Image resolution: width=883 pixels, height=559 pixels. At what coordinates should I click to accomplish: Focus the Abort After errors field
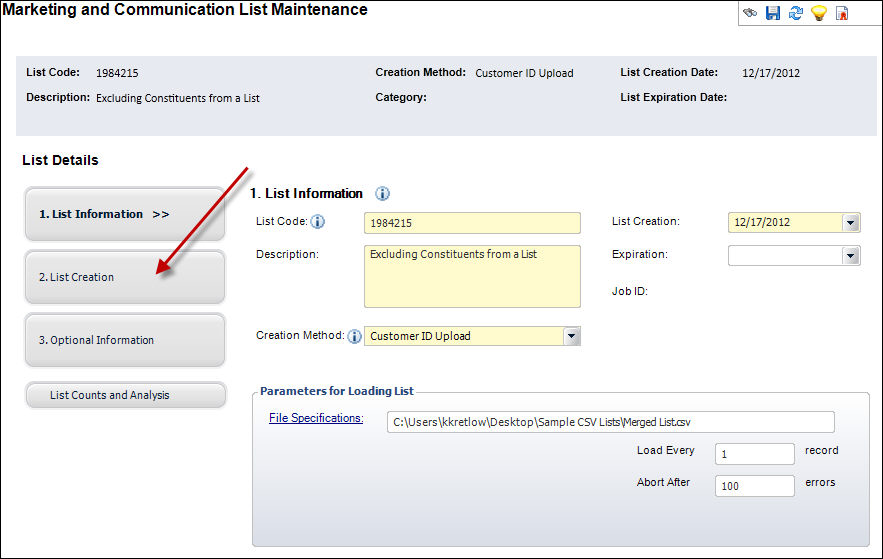[755, 486]
